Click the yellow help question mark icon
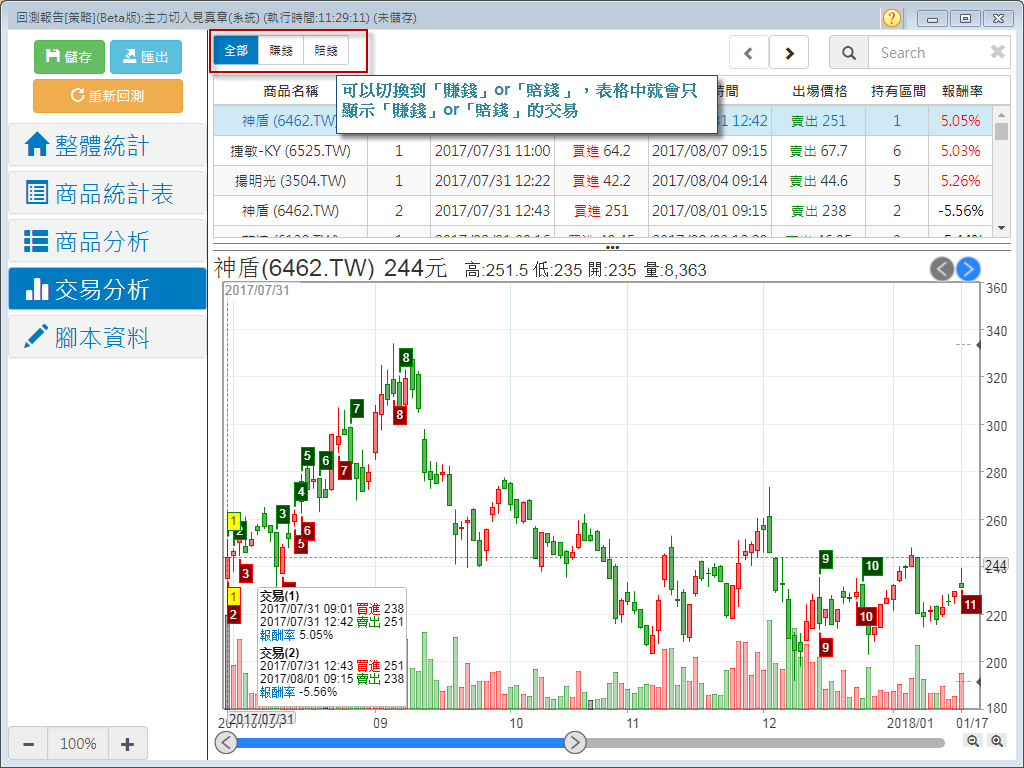 pos(892,18)
